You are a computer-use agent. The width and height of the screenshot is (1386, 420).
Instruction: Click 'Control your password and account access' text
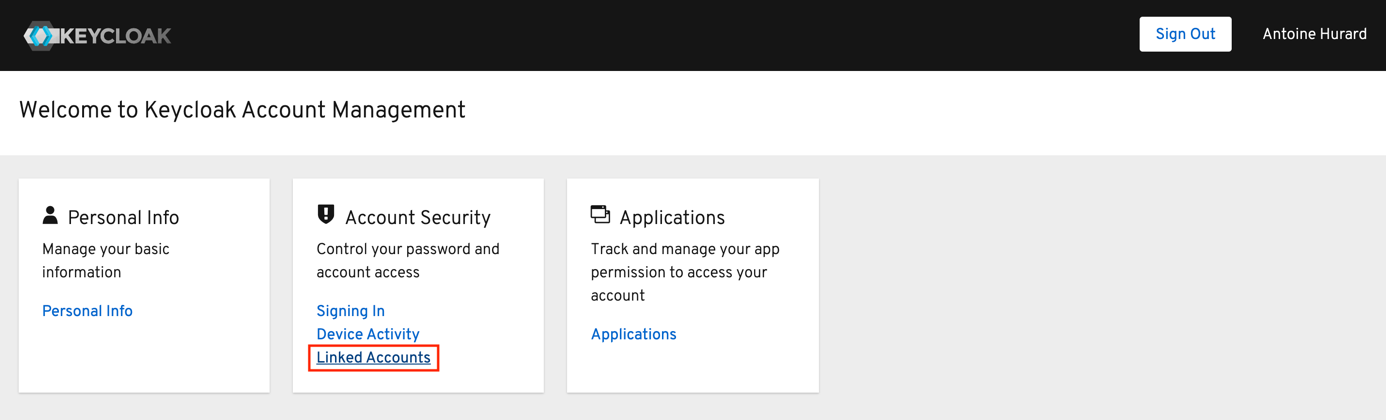408,261
